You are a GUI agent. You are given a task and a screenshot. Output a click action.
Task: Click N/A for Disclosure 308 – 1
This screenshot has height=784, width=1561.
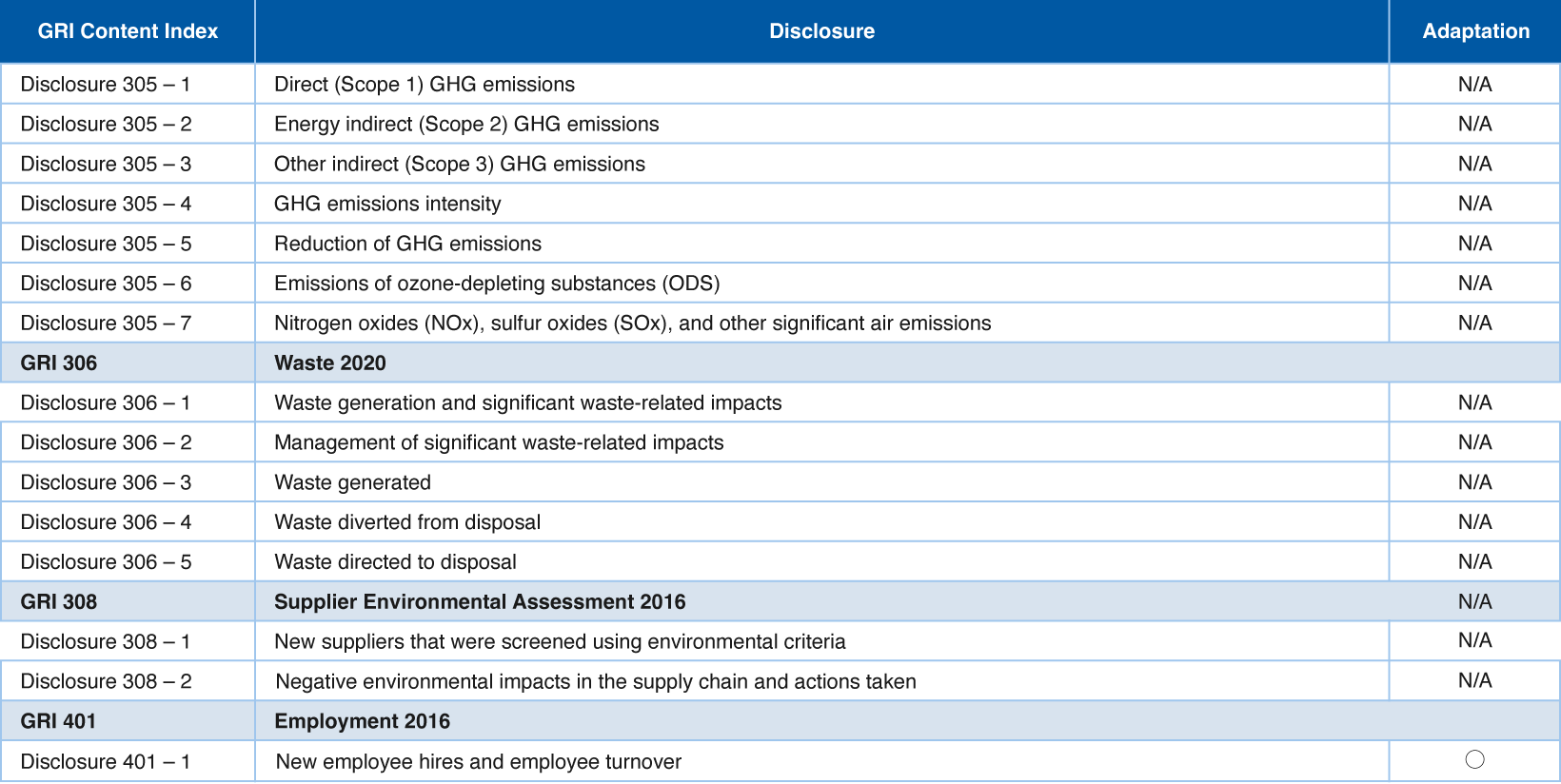tap(1475, 640)
